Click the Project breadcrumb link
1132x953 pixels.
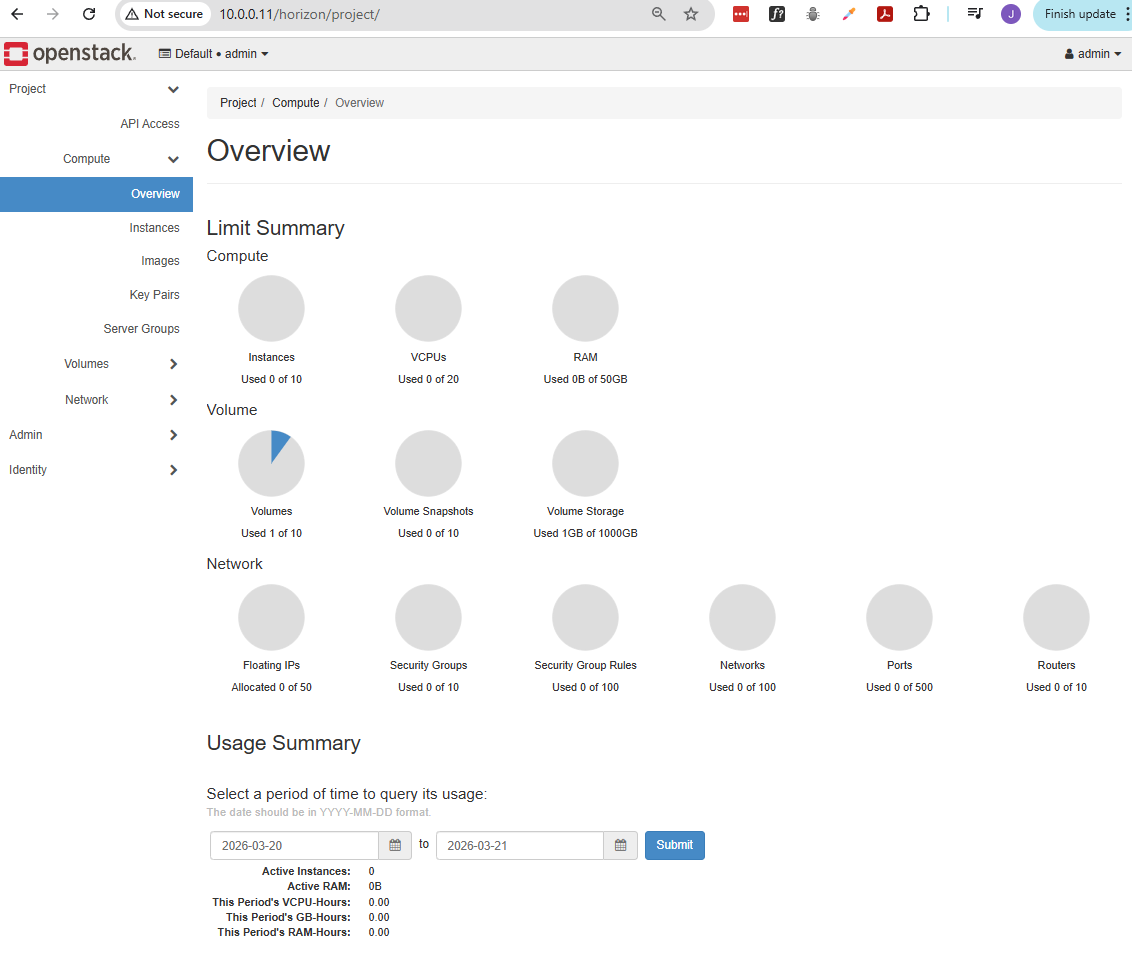pos(238,103)
